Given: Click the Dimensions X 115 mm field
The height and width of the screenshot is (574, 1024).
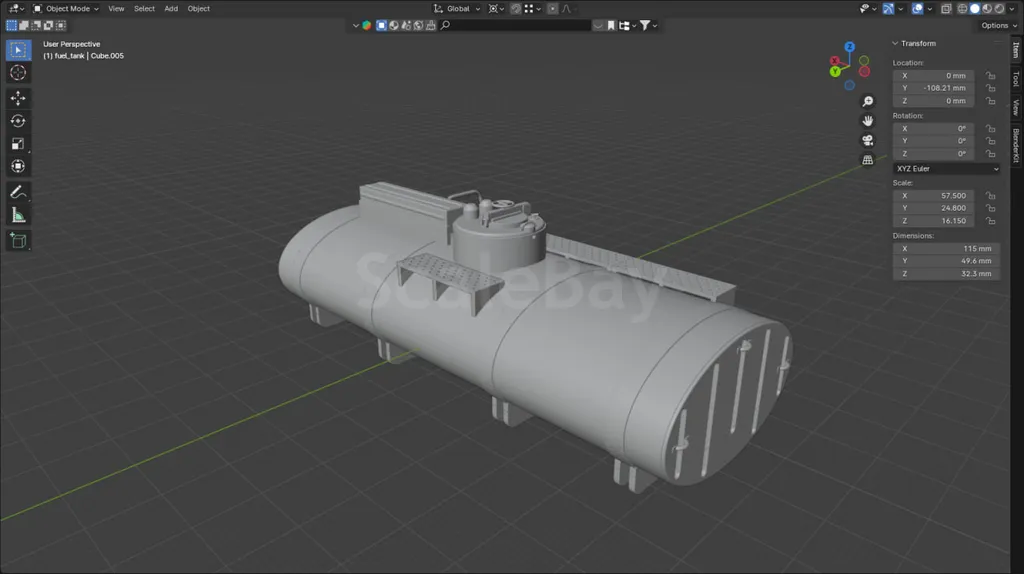Looking at the screenshot, I should (x=946, y=249).
